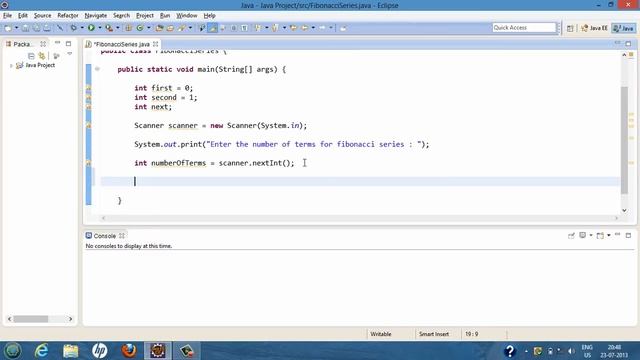Click the New file toolbar icon

(8, 28)
